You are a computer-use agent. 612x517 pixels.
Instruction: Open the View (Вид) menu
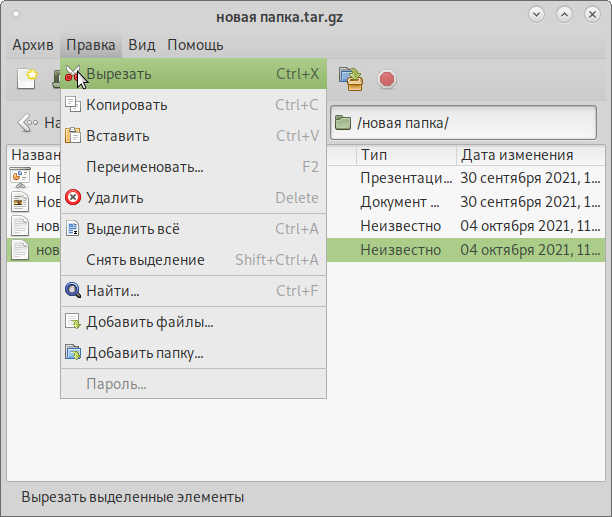142,45
